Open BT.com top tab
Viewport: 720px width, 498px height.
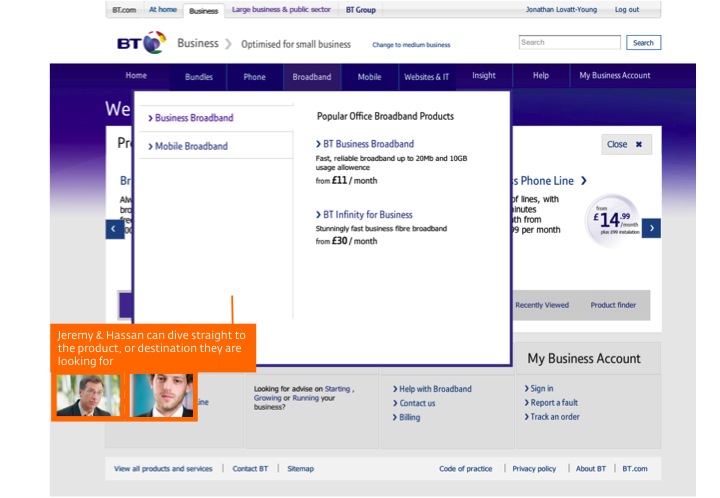point(124,10)
